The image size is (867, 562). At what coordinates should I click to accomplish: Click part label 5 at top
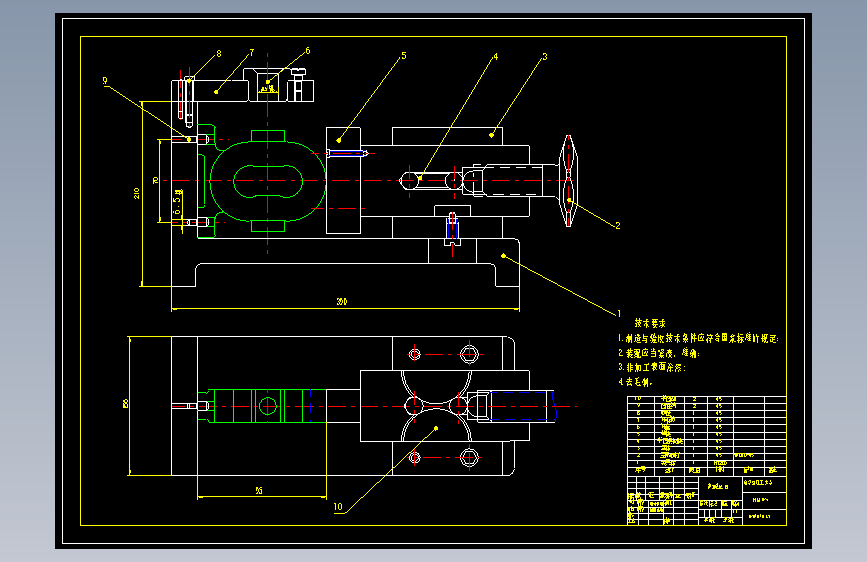[404, 56]
